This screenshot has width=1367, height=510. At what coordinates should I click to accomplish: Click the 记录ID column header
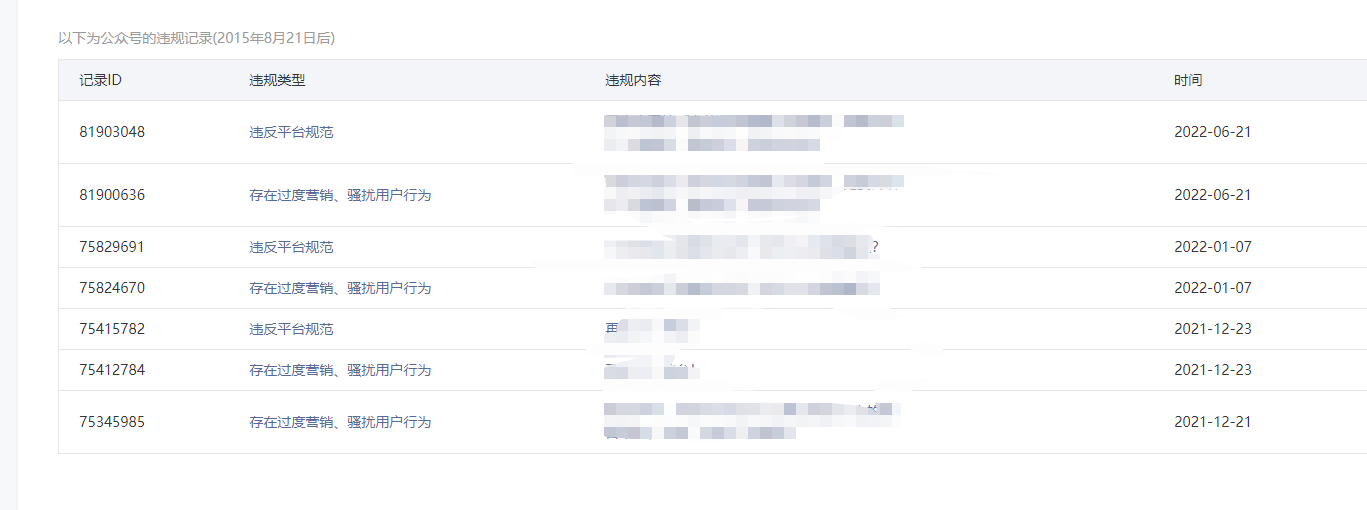pyautogui.click(x=101, y=80)
